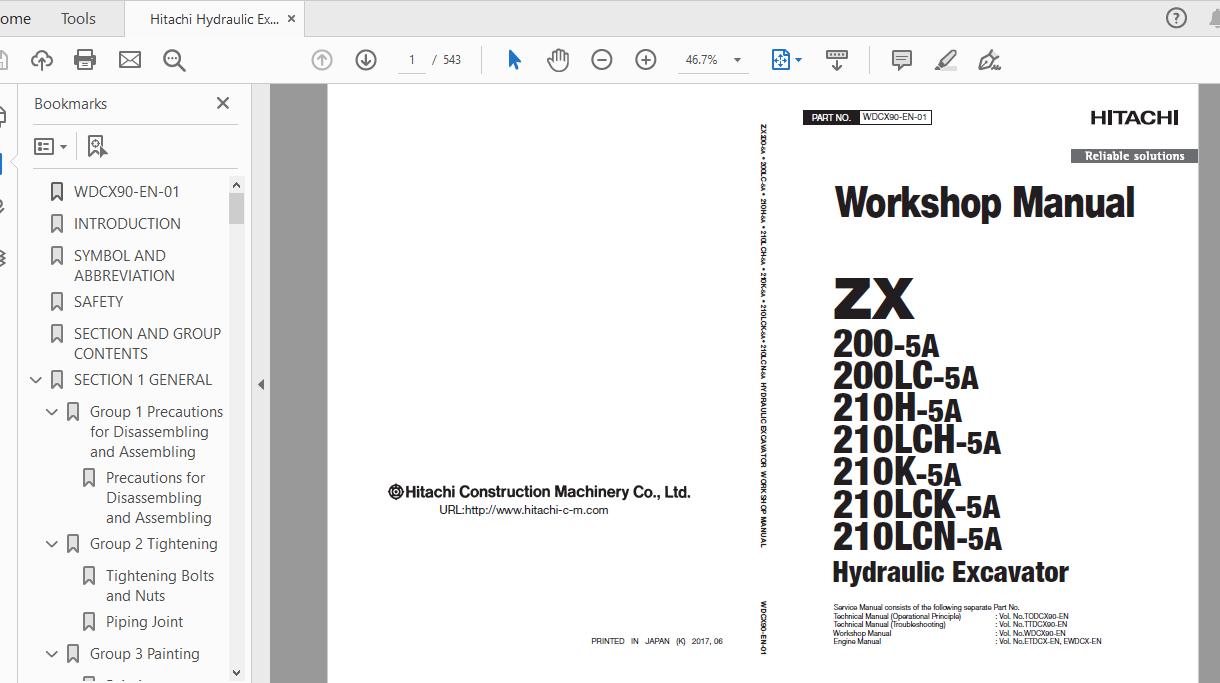Close the Bookmarks panel
Image resolution: width=1220 pixels, height=683 pixels.
click(223, 103)
